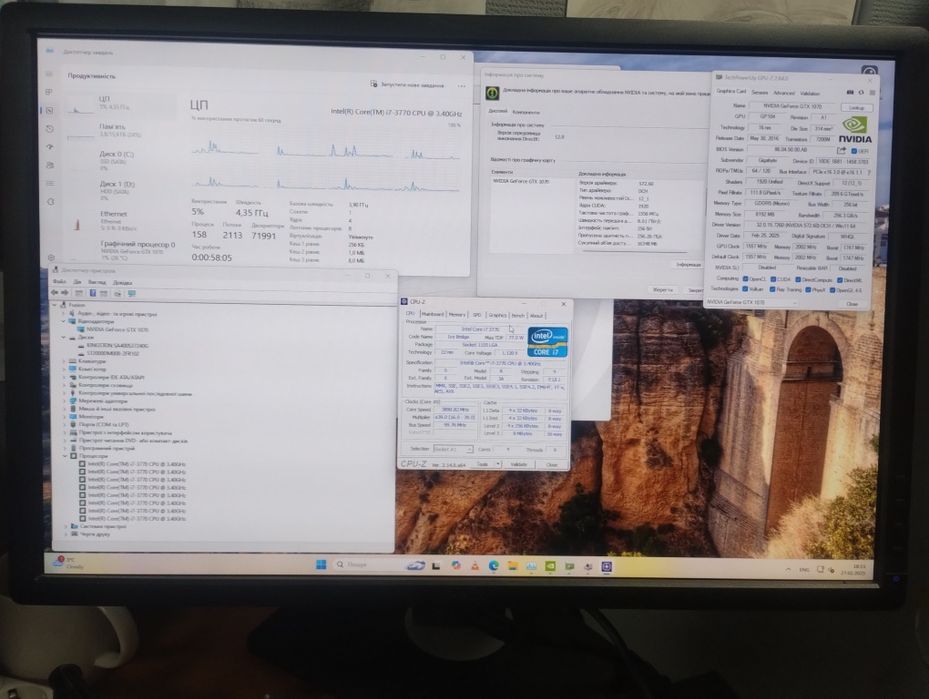929x699 pixels.
Task: Open the Startup apps icon in Task Manager sidebar
Action: click(x=50, y=146)
